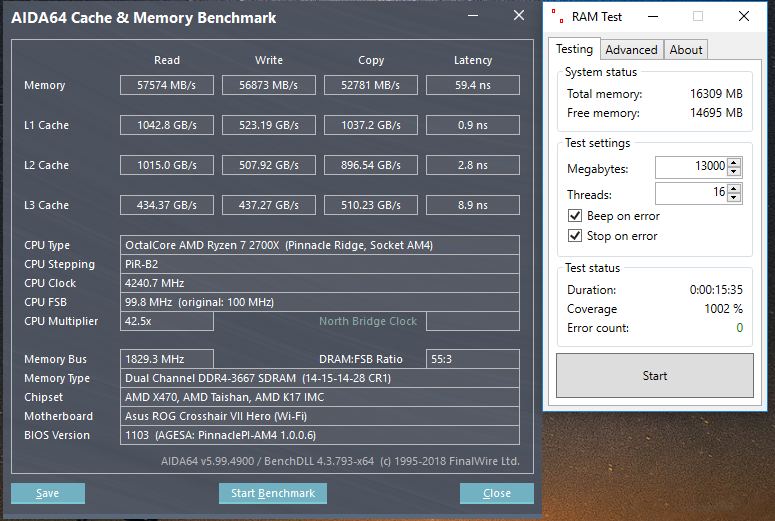Viewport: 775px width, 521px height.
Task: Click Memory Bus value 1829.3 MHz
Action: [167, 359]
